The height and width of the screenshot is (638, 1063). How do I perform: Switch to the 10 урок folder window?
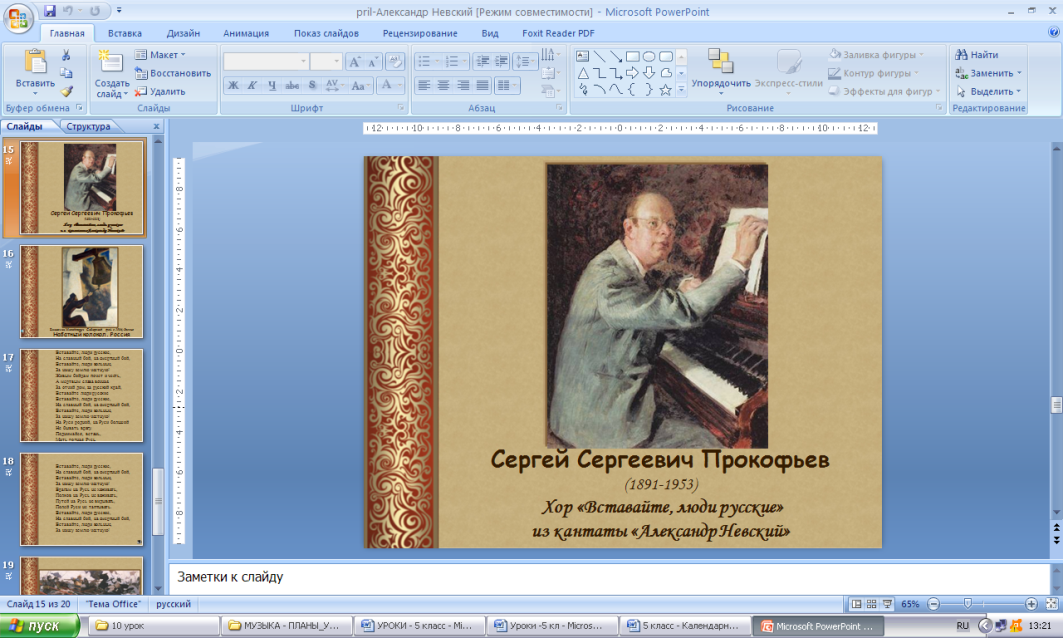[x=154, y=626]
